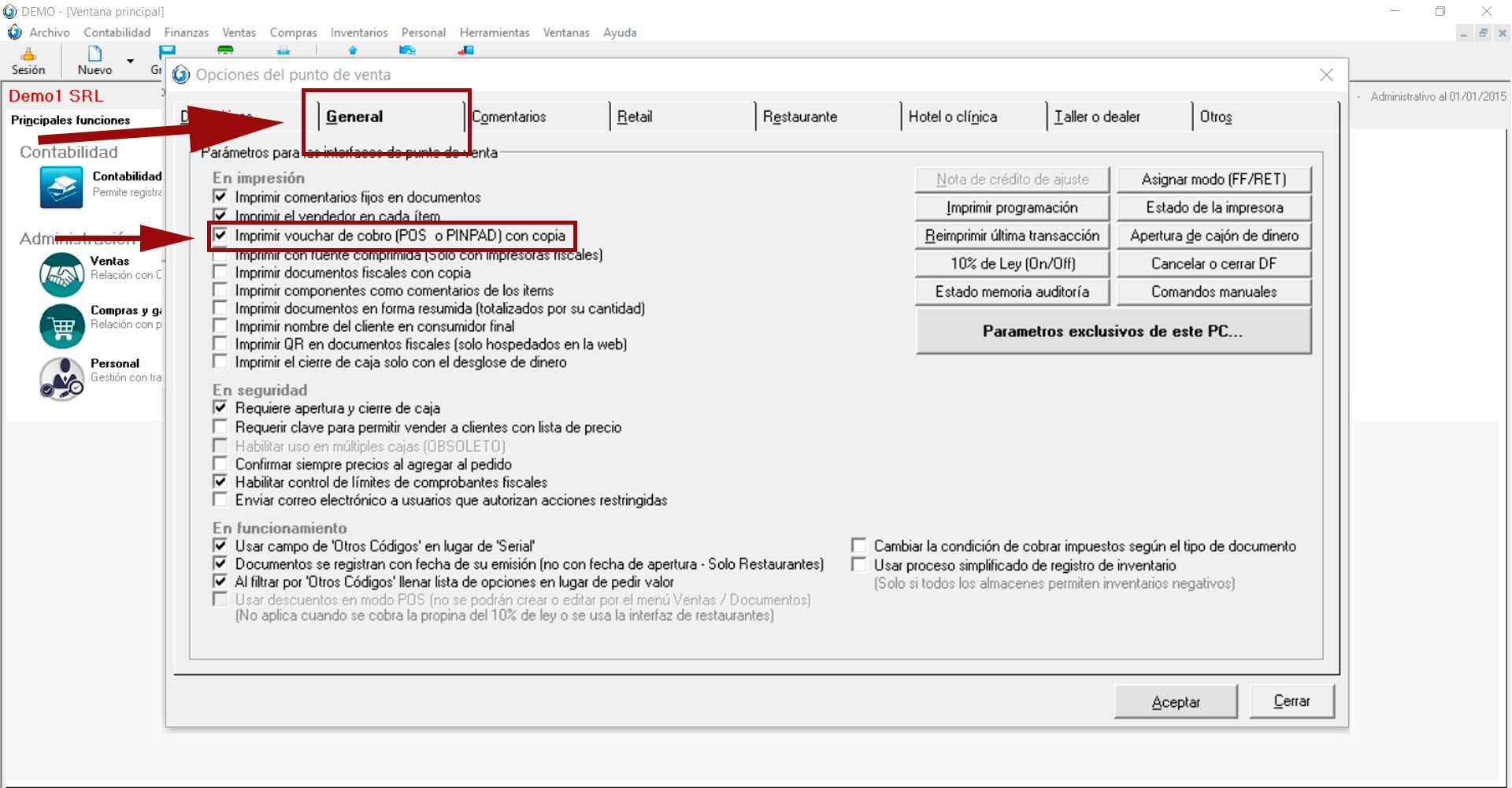Image resolution: width=1512 pixels, height=788 pixels.
Task: Enable Imprimir documentos fiscales con copia
Action: click(x=220, y=273)
